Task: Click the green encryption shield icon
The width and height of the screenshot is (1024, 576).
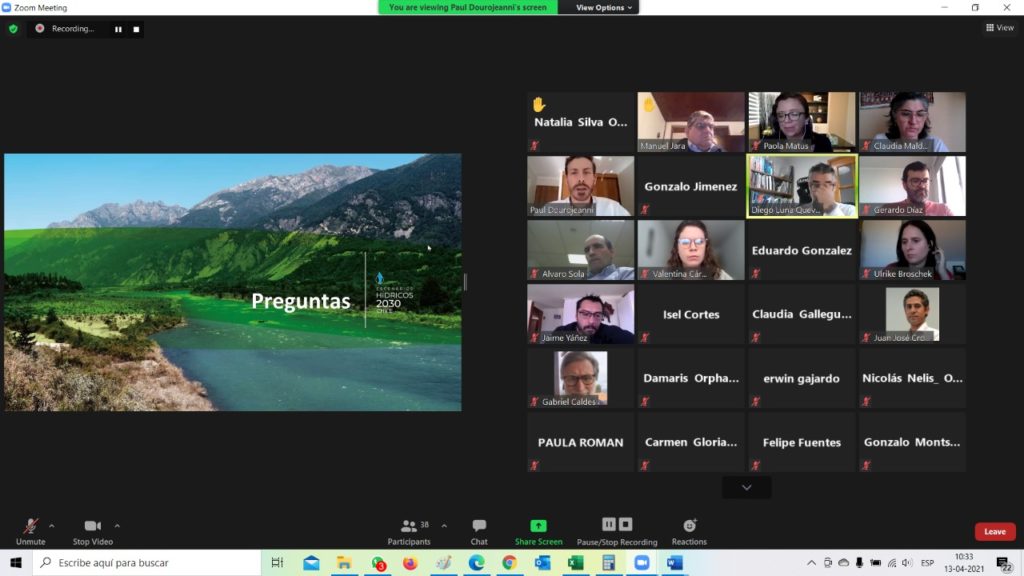Action: click(13, 29)
